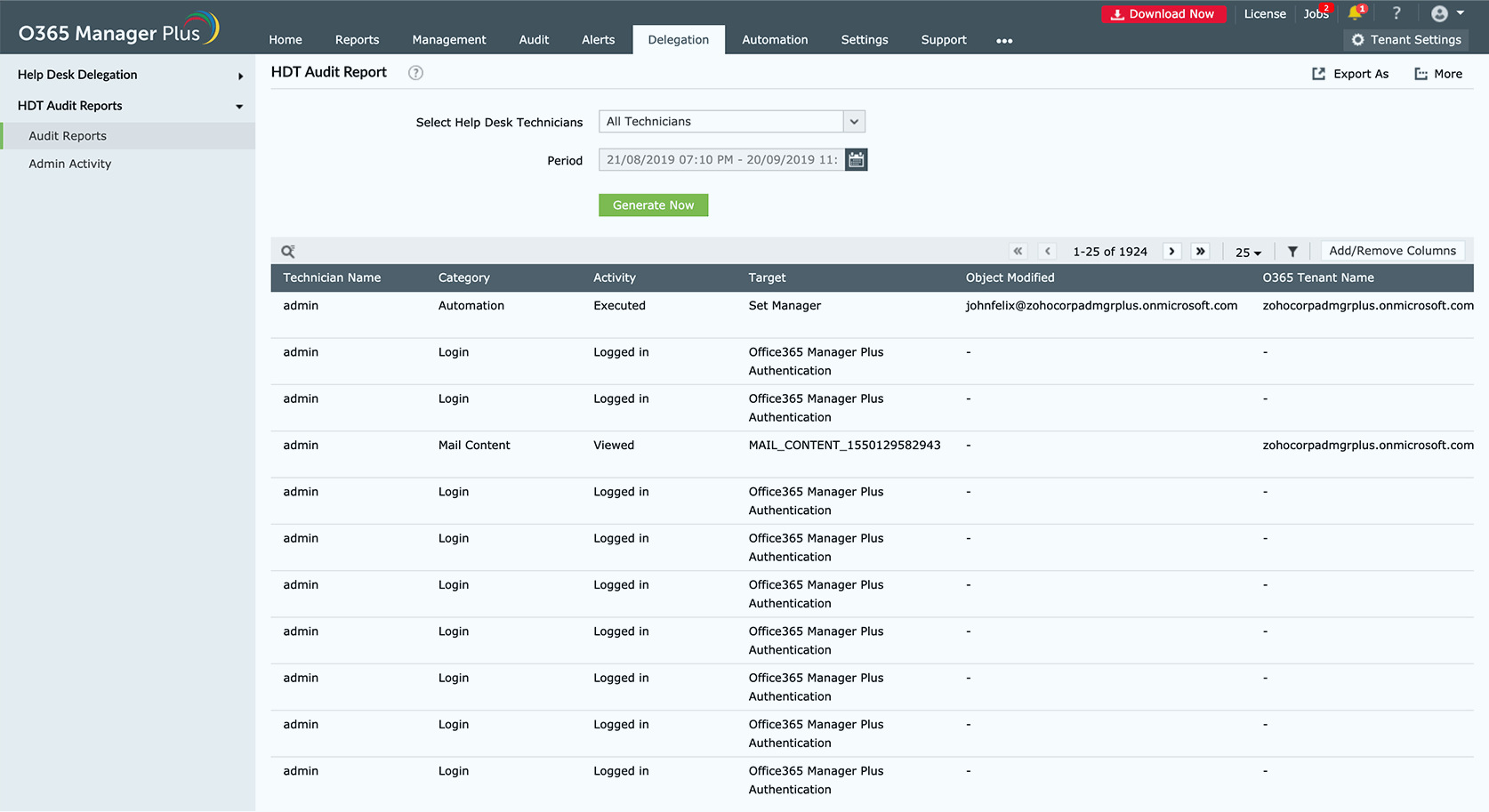
Task: Select the Delegation tab
Action: coord(679,40)
